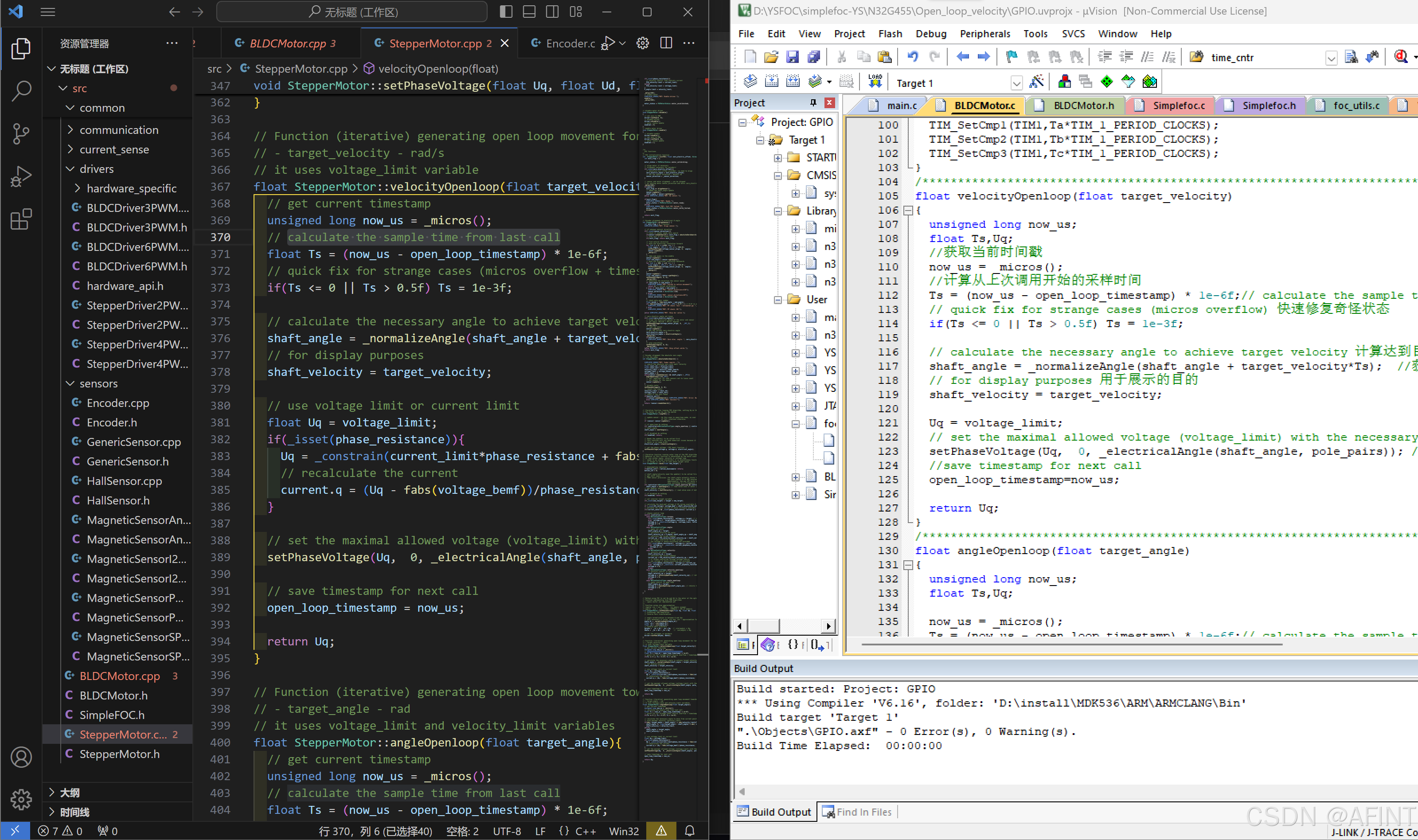The width and height of the screenshot is (1418, 840).
Task: Open the Debug menu in µVision
Action: tap(931, 34)
